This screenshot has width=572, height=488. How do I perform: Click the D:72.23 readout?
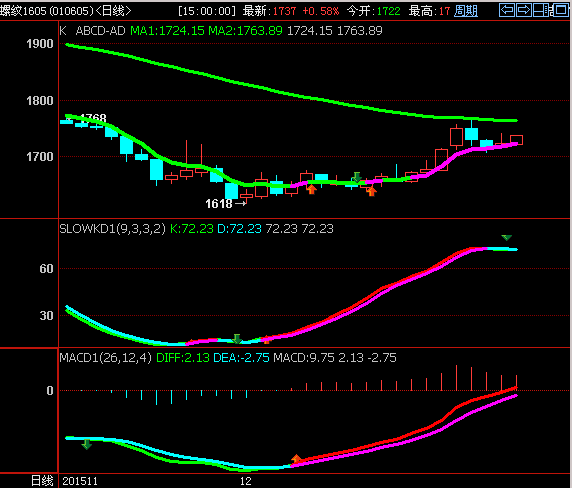(x=239, y=229)
